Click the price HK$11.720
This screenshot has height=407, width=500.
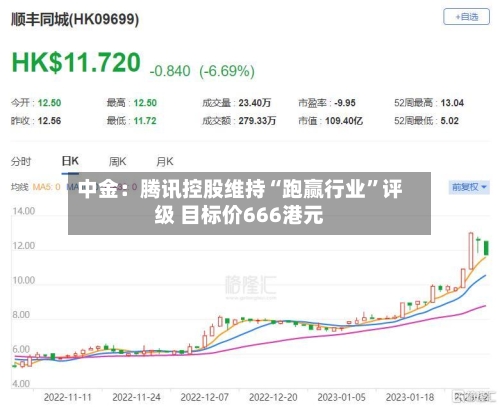coord(76,62)
